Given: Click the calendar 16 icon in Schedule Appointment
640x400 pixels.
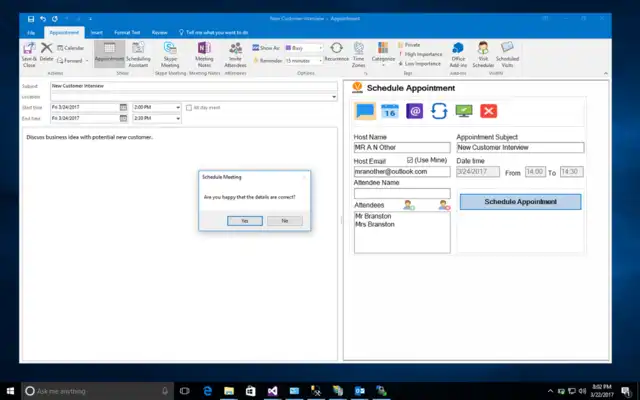Looking at the screenshot, I should (390, 111).
